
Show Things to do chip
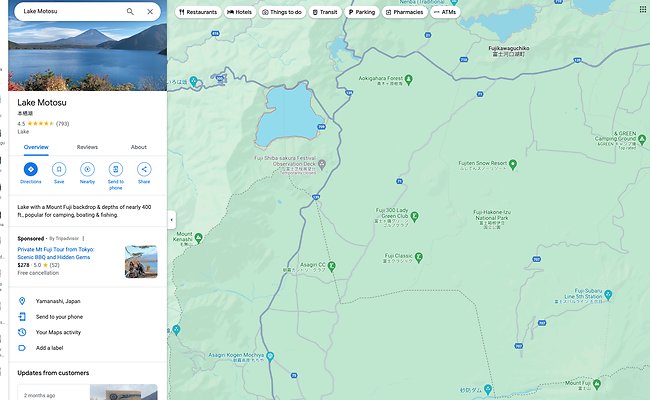pyautogui.click(x=282, y=12)
